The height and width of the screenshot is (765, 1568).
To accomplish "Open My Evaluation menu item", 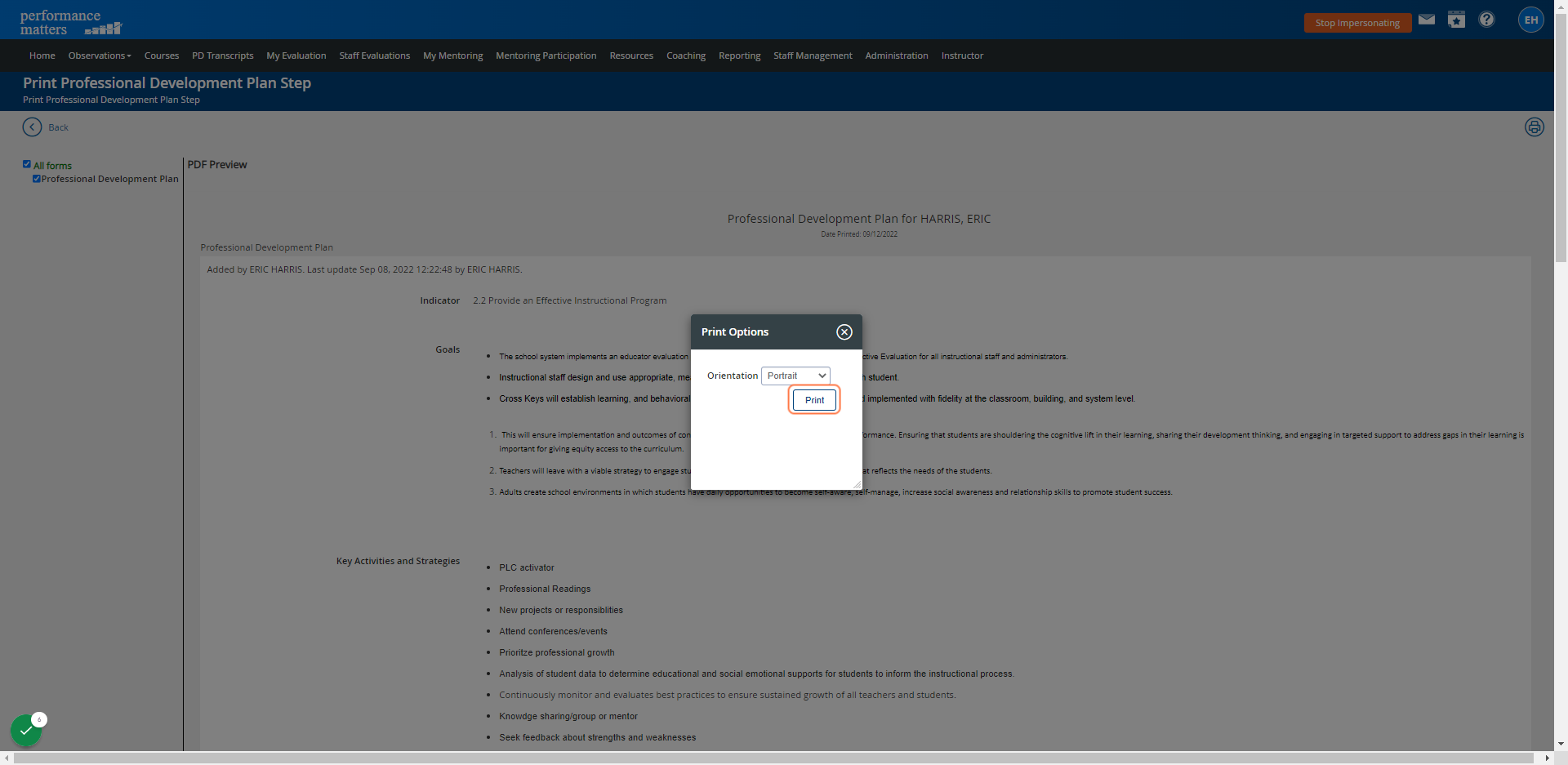I will click(x=296, y=56).
